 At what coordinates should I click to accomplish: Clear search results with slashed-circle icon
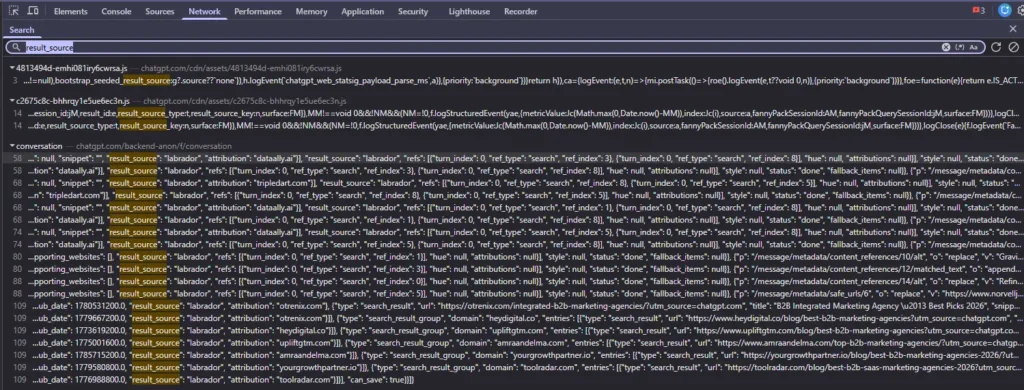(1013, 47)
